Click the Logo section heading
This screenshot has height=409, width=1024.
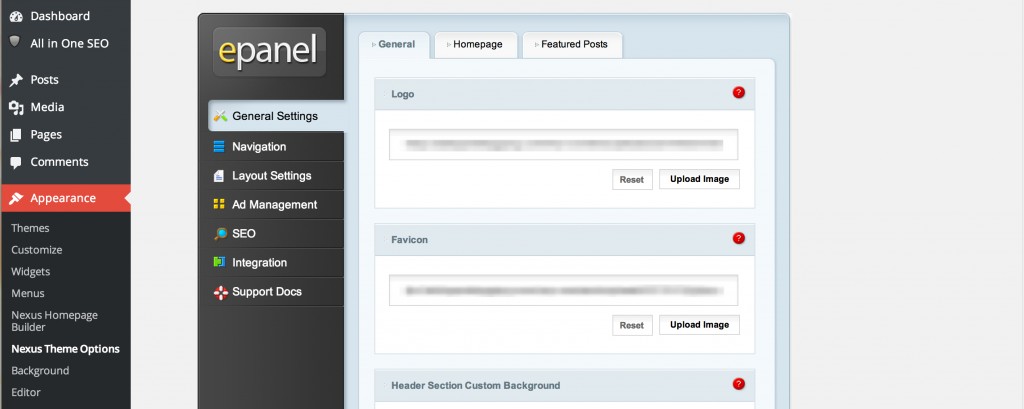point(403,94)
